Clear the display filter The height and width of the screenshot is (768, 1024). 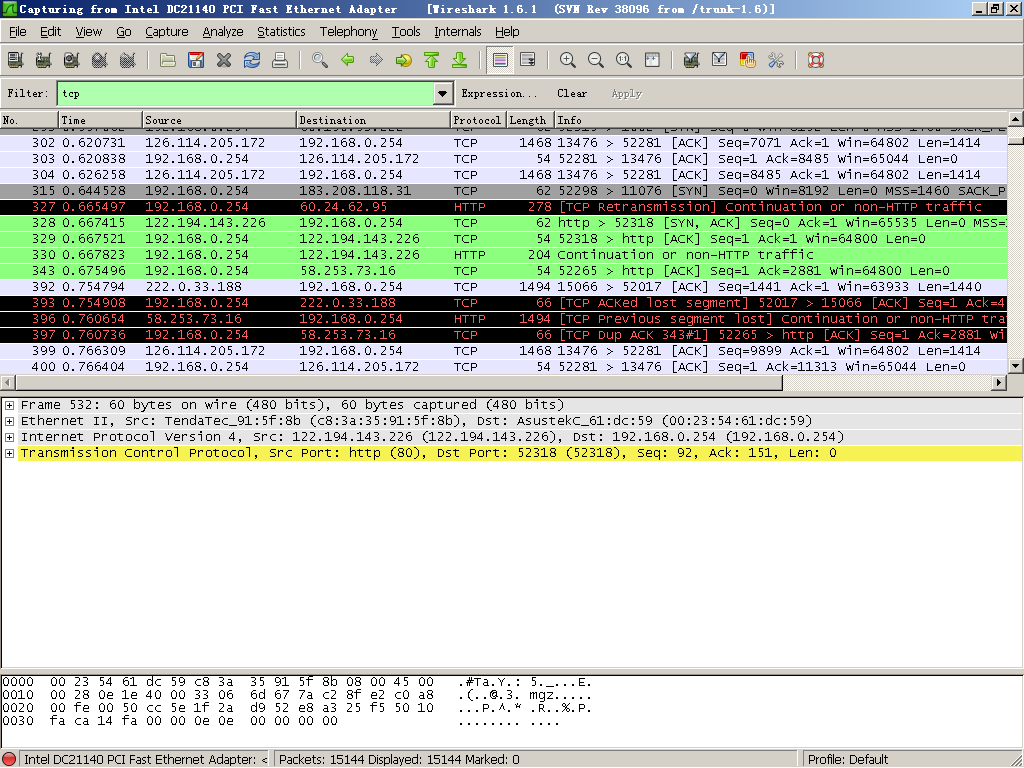pos(571,93)
